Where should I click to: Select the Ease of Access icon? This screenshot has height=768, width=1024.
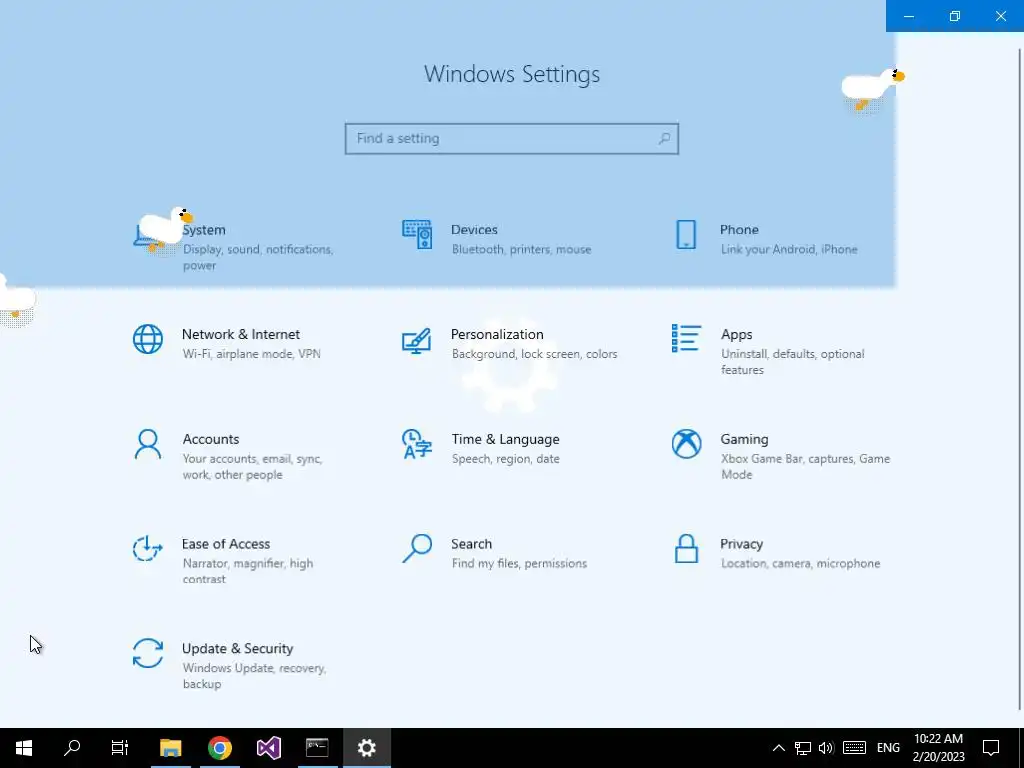pyautogui.click(x=148, y=549)
